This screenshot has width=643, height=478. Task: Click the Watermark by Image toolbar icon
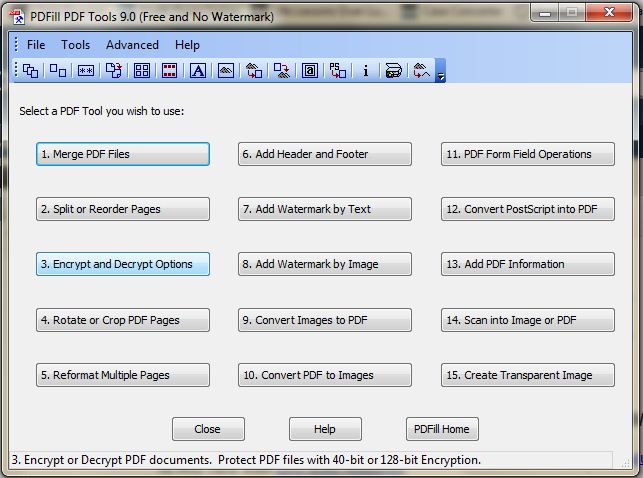226,71
